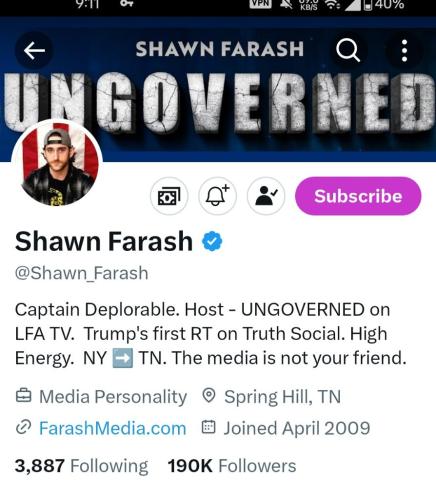Open the profile search magnifier icon

pos(348,51)
